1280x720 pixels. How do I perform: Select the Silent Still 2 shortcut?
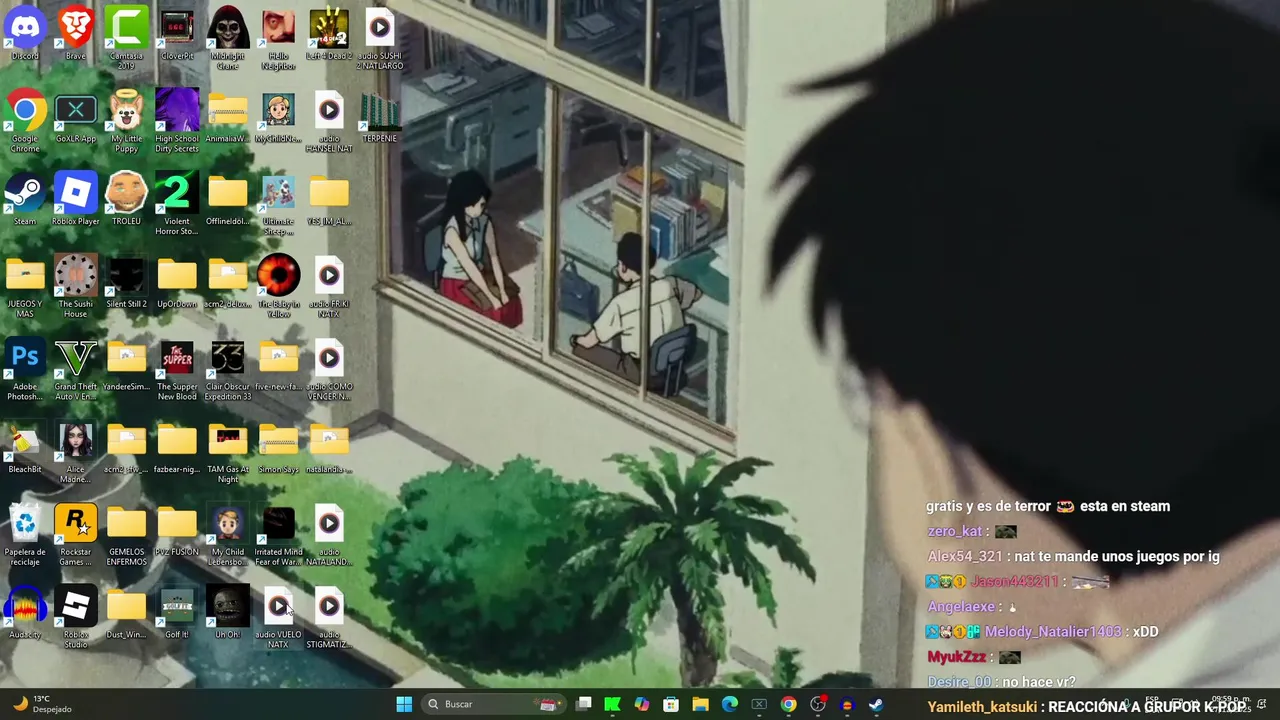coord(126,283)
